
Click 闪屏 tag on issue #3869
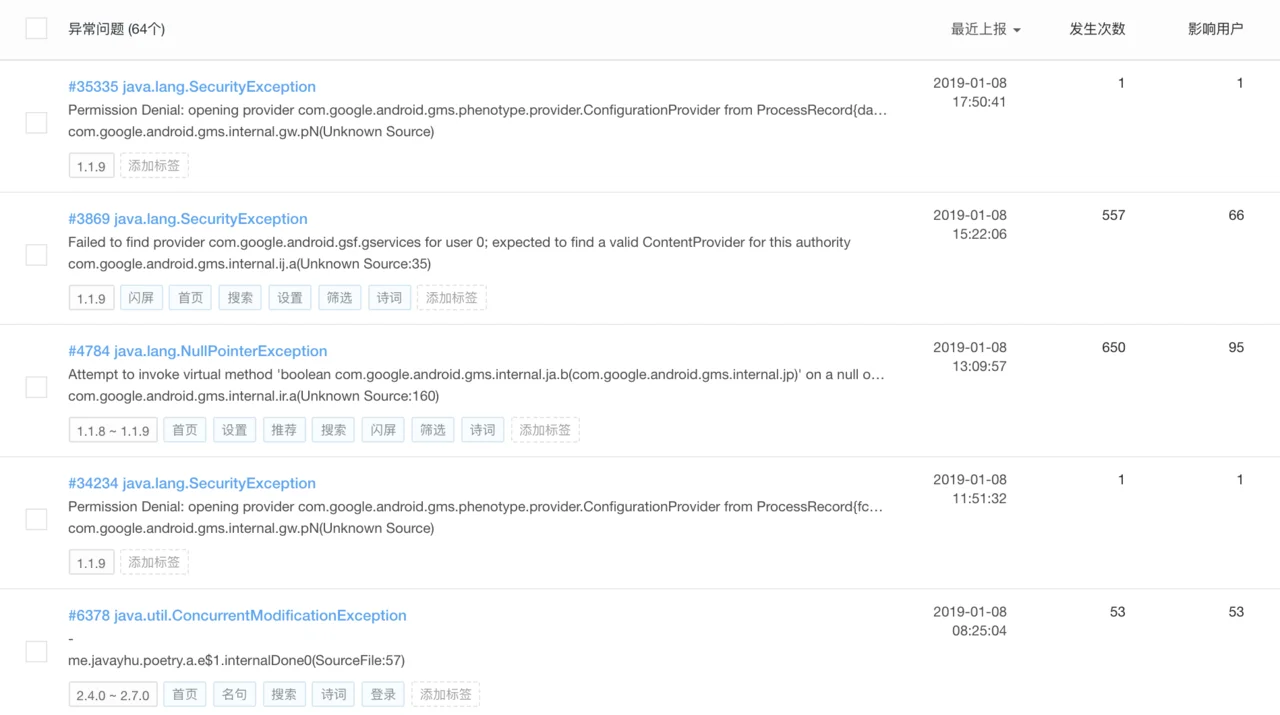(x=141, y=298)
